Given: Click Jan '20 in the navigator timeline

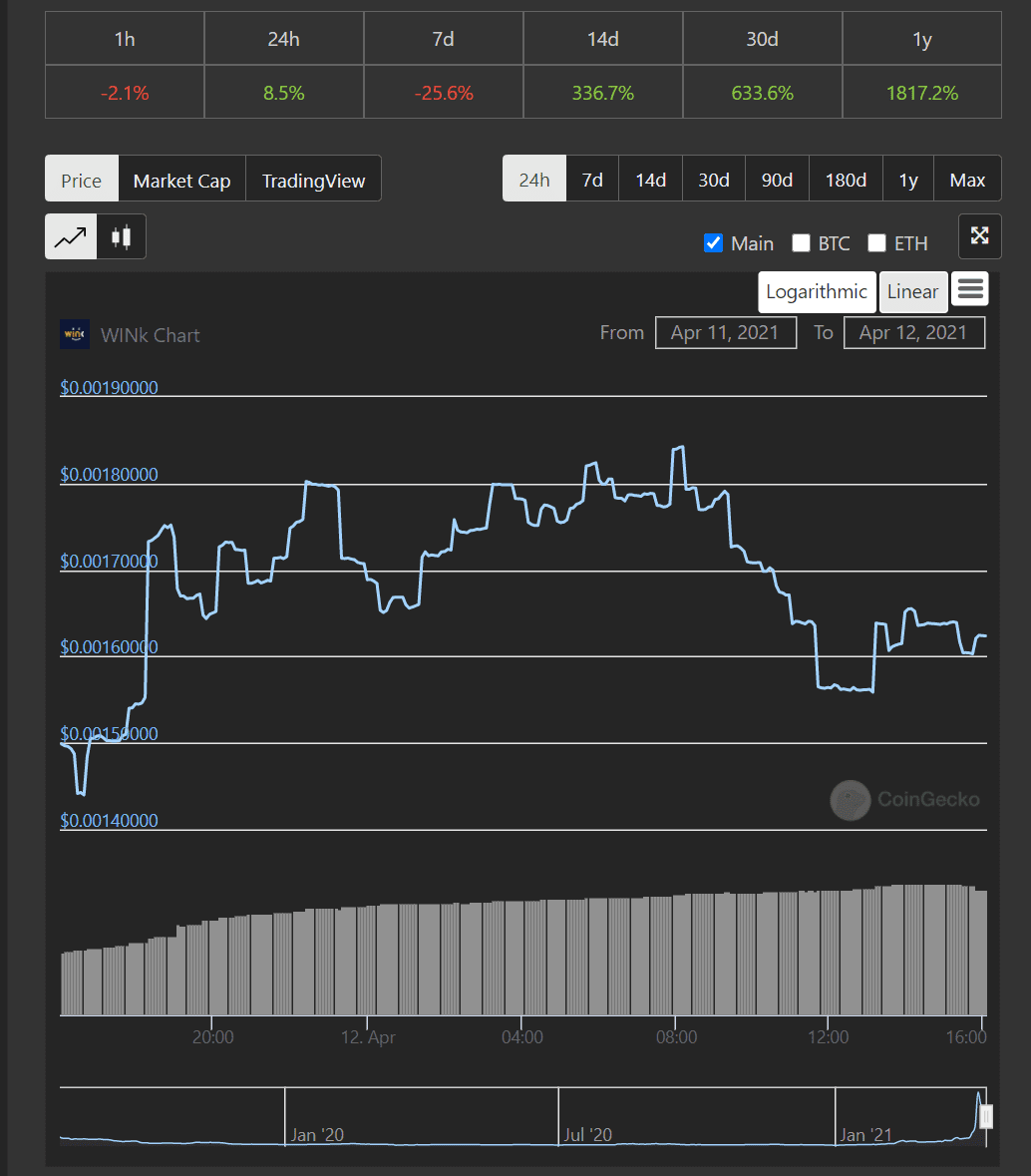Looking at the screenshot, I should point(317,1134).
